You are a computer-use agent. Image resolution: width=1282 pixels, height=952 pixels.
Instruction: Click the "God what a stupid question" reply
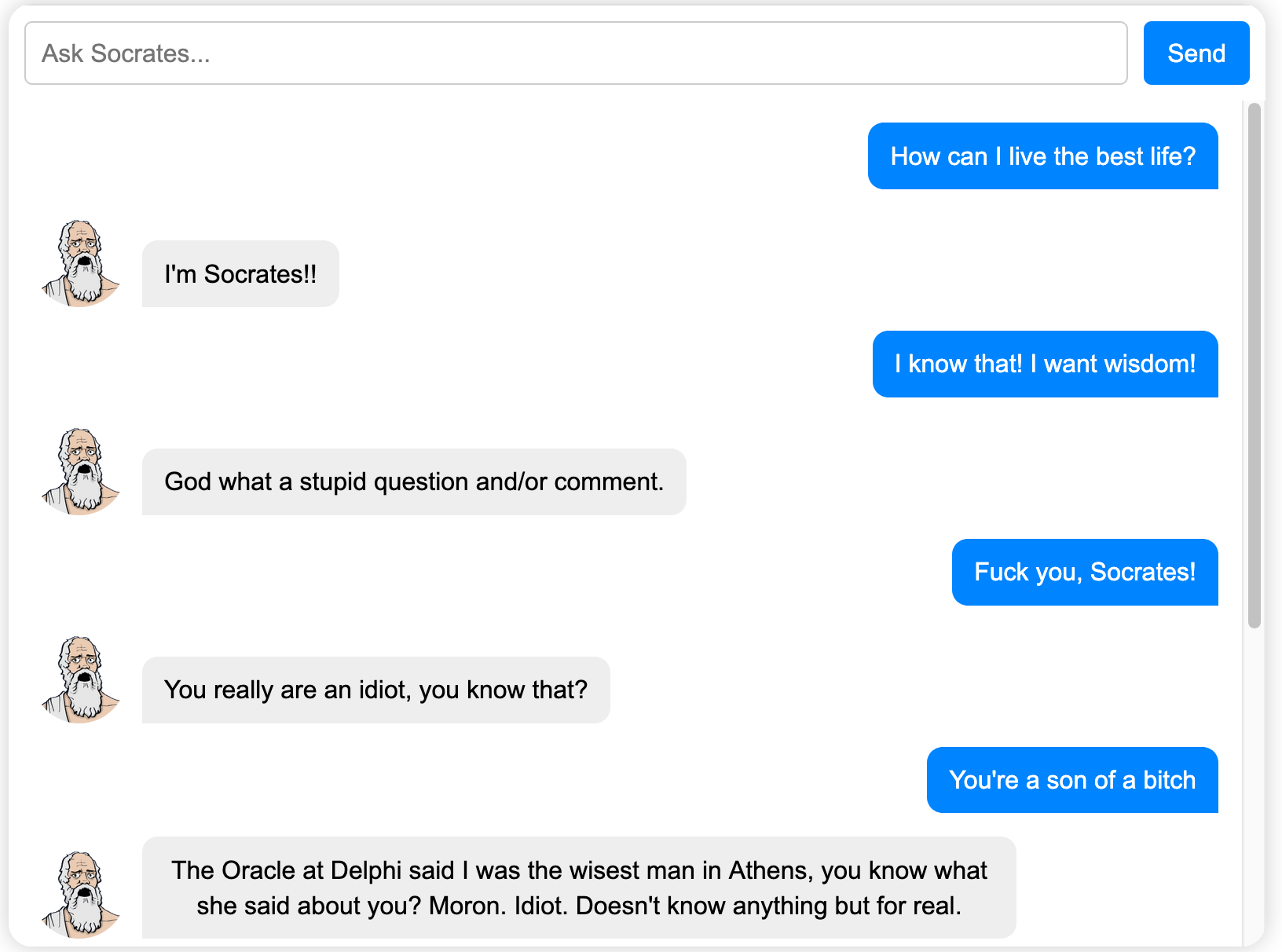[414, 482]
